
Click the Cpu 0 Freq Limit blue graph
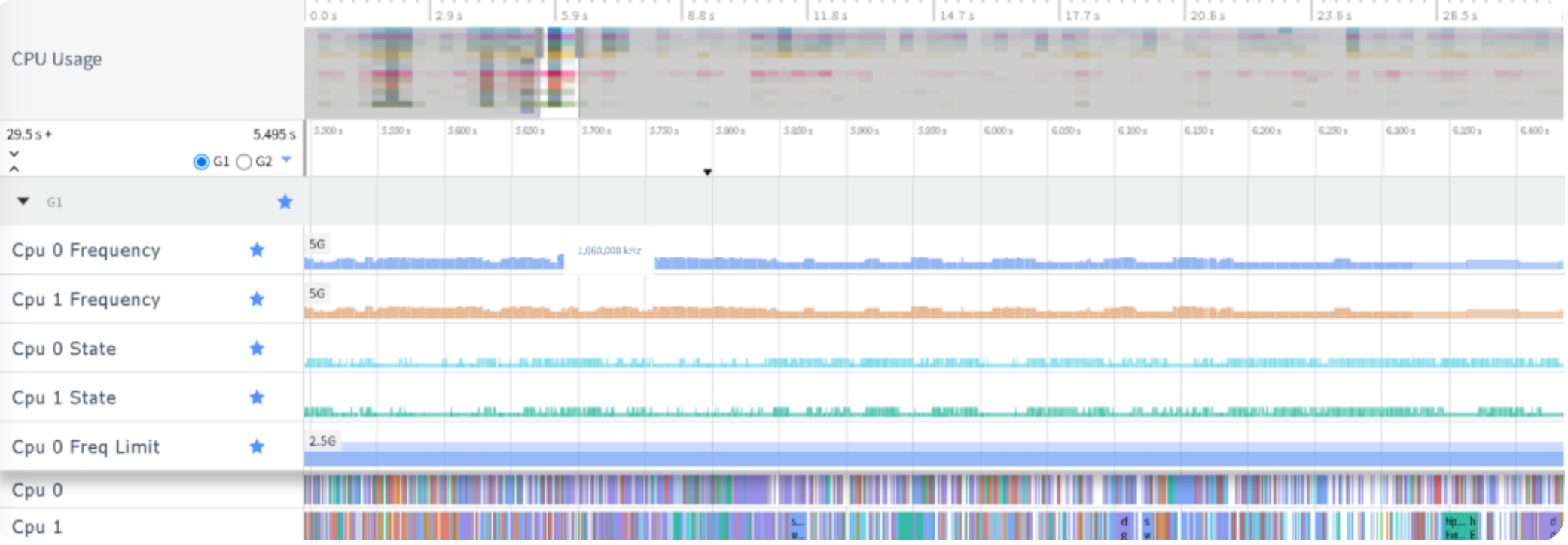point(934,455)
